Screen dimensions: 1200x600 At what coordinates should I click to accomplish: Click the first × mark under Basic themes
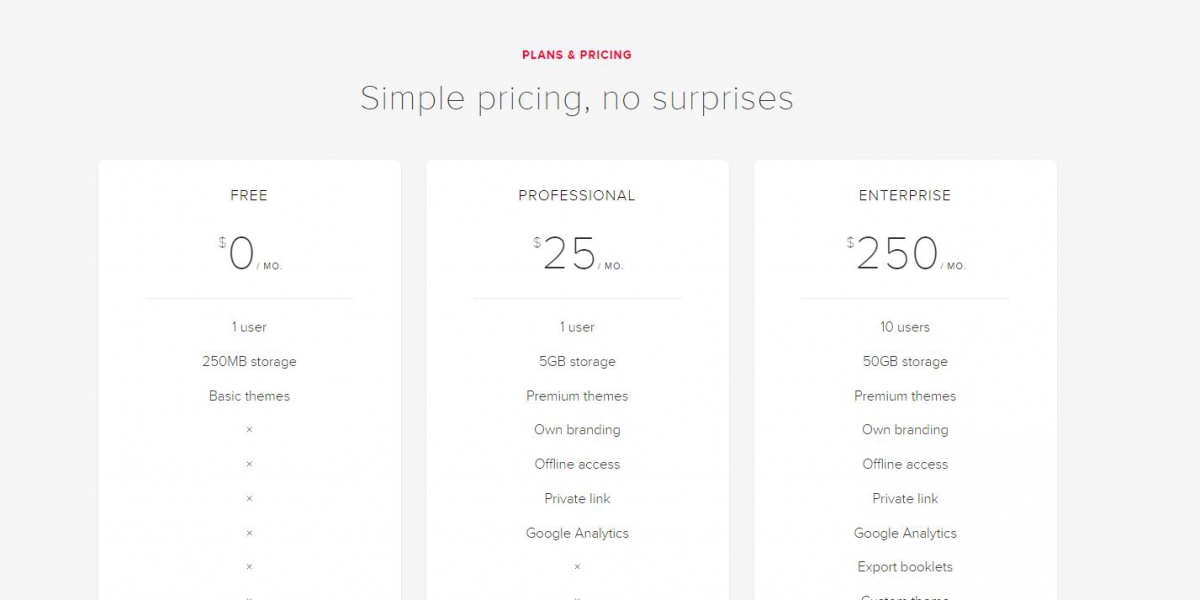tap(249, 430)
